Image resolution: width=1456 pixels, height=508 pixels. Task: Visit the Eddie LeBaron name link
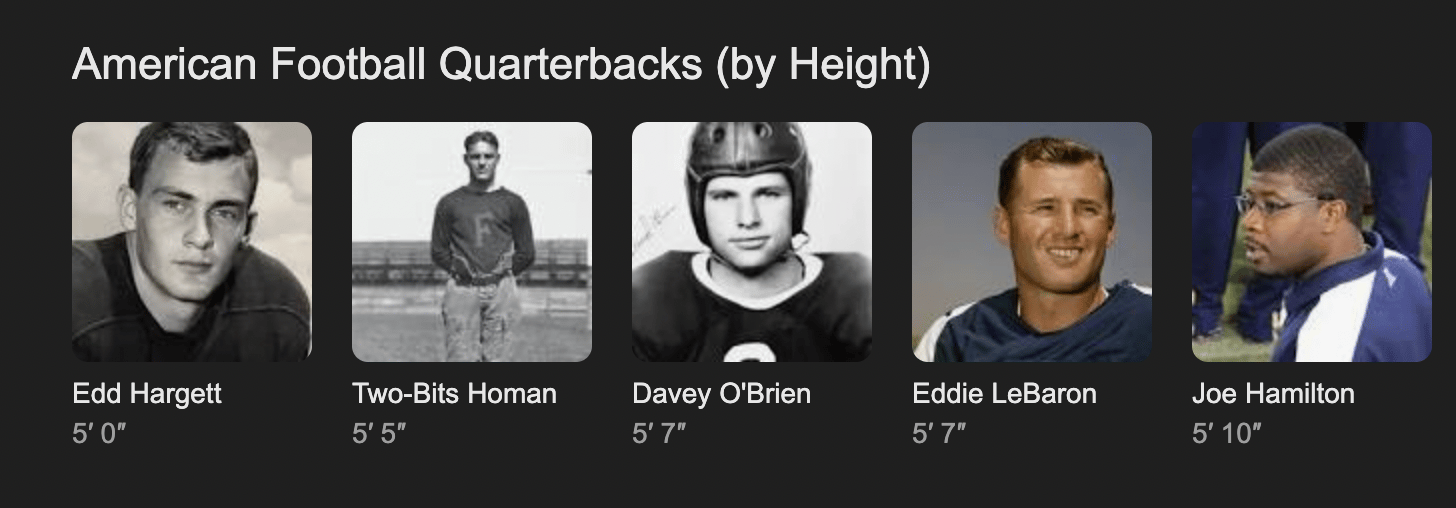(x=1004, y=394)
